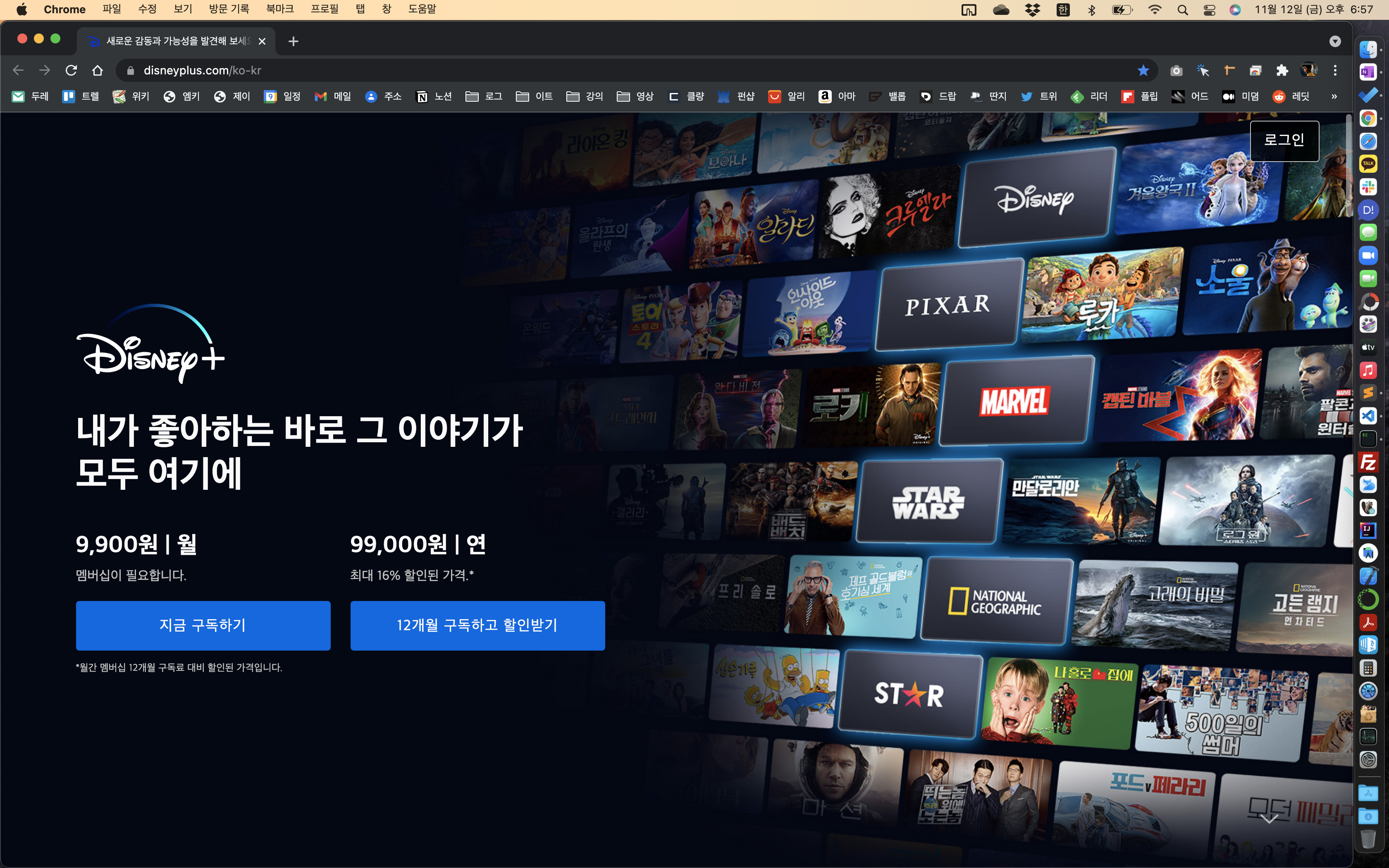Expand the hidden bookmarks overflow chevron
The width and height of the screenshot is (1389, 868).
pos(1334,96)
